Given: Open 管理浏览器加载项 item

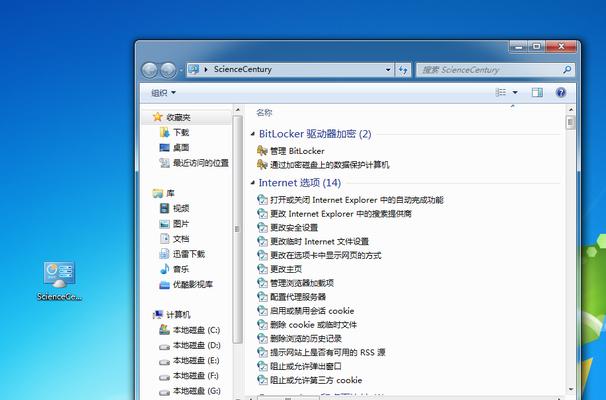Looking at the screenshot, I should coord(295,283).
